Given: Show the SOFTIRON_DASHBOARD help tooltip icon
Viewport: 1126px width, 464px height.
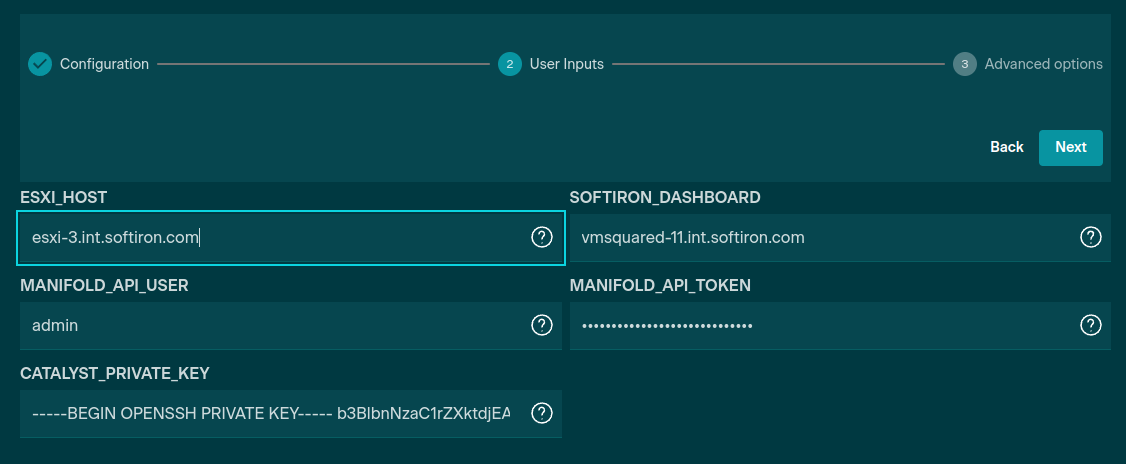Looking at the screenshot, I should click(1091, 237).
